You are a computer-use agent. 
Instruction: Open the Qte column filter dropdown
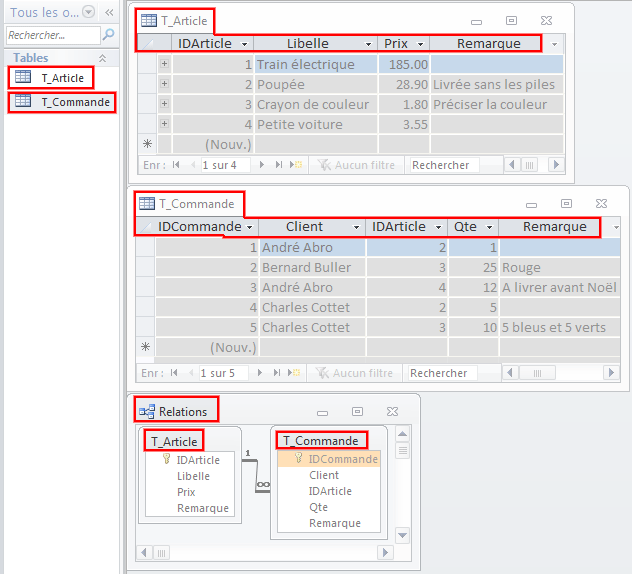click(x=489, y=227)
